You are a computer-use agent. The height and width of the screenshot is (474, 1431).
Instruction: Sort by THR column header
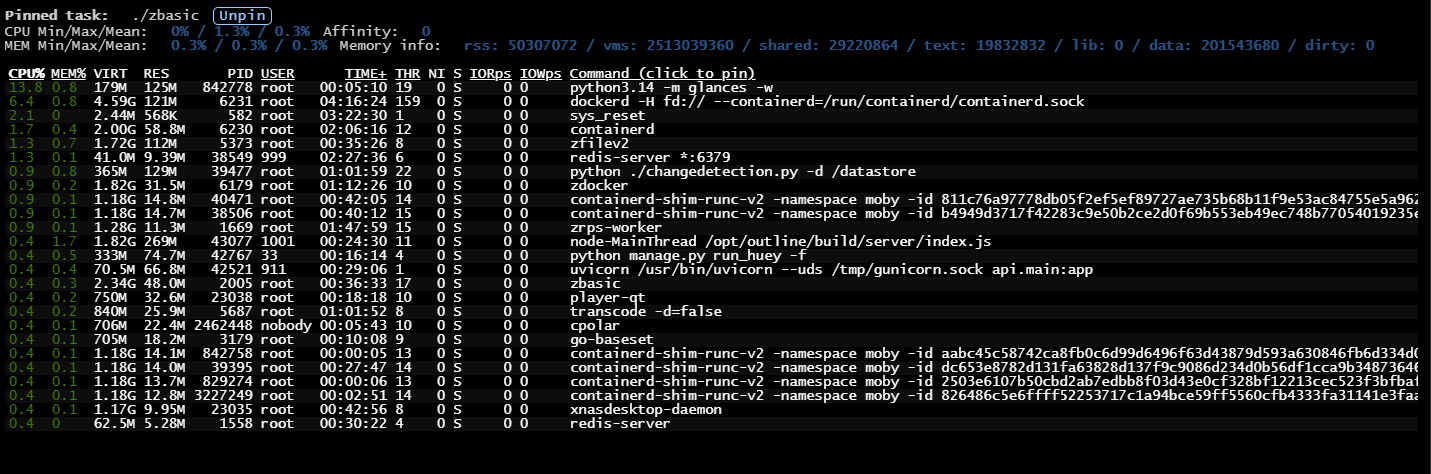(407, 73)
